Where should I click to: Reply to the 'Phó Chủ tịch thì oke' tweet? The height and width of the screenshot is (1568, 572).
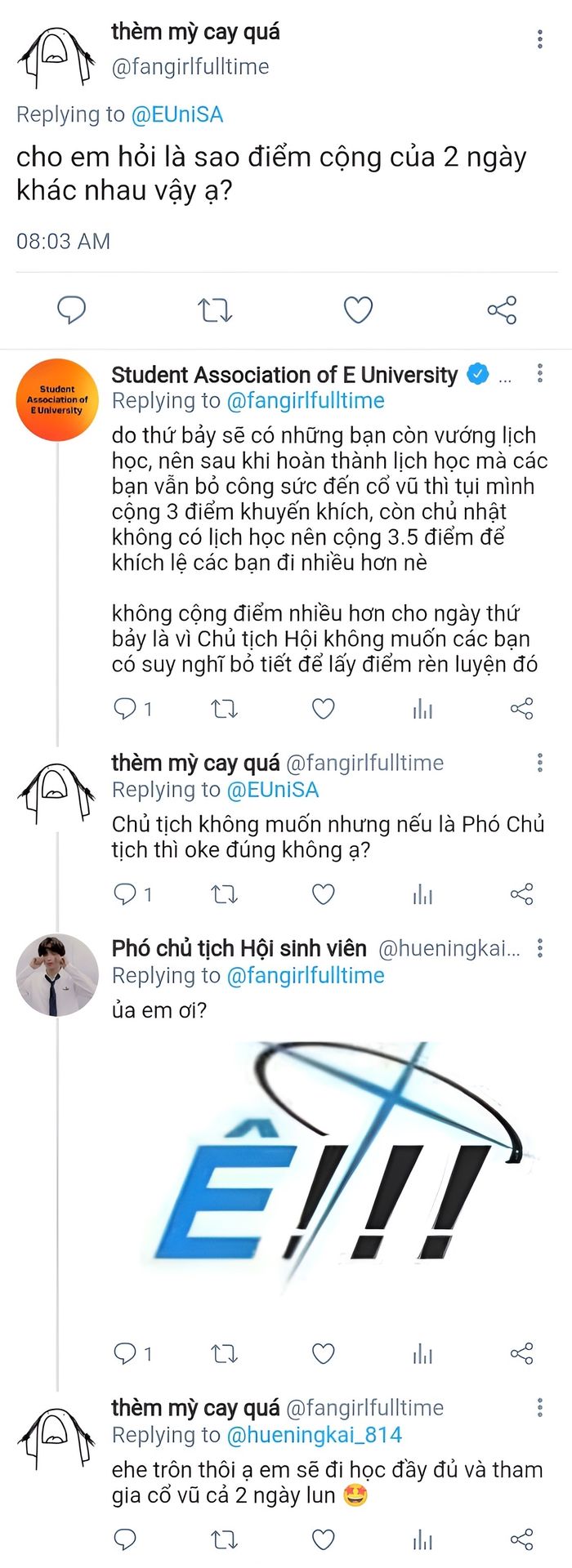click(125, 894)
